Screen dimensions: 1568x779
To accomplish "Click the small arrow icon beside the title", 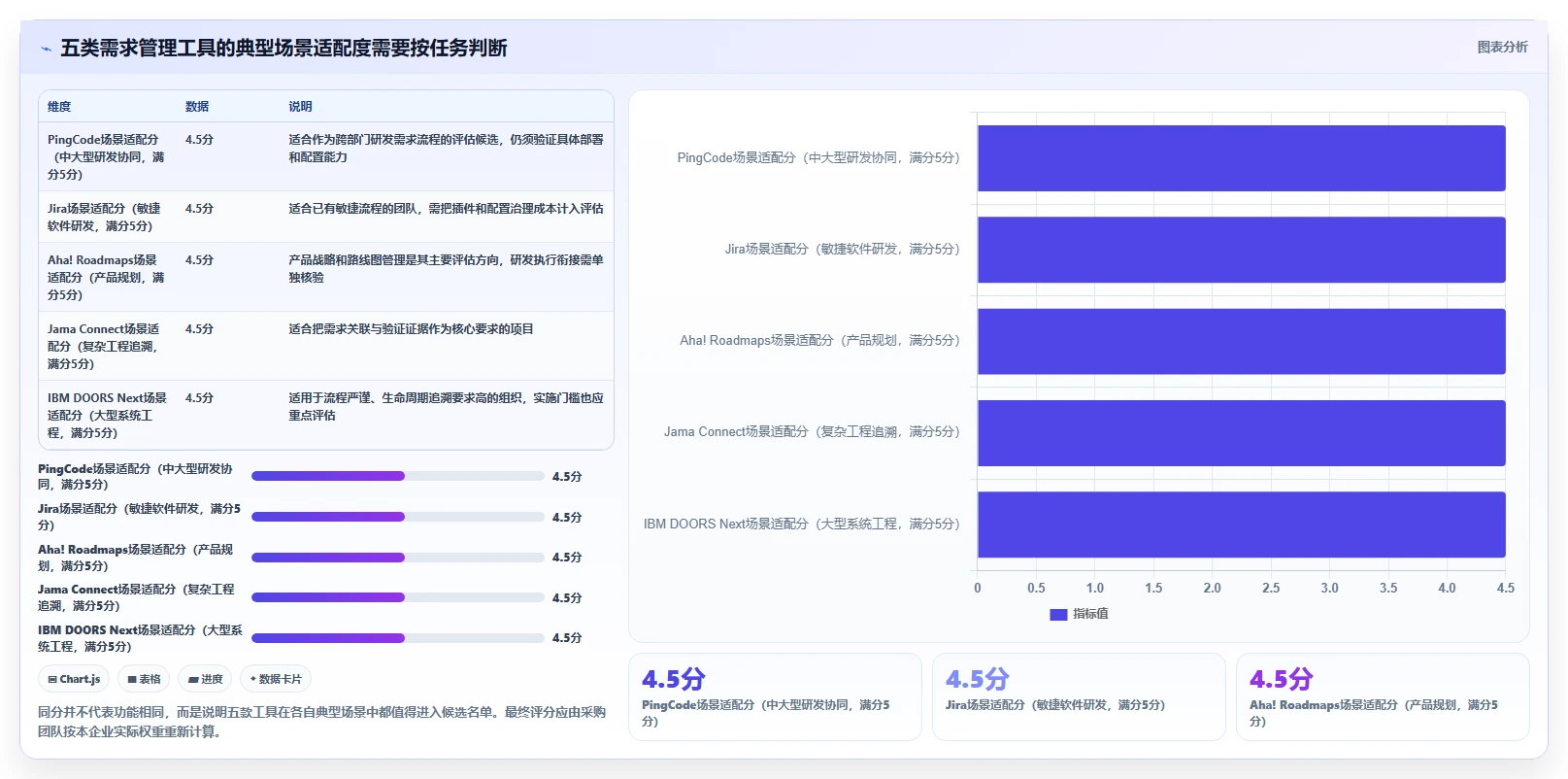I will tap(46, 49).
